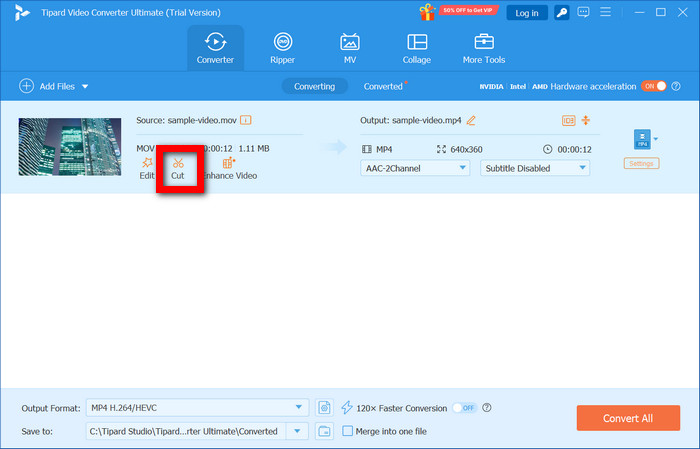This screenshot has width=700, height=449.
Task: Toggle Hardware acceleration switch
Action: tap(653, 86)
